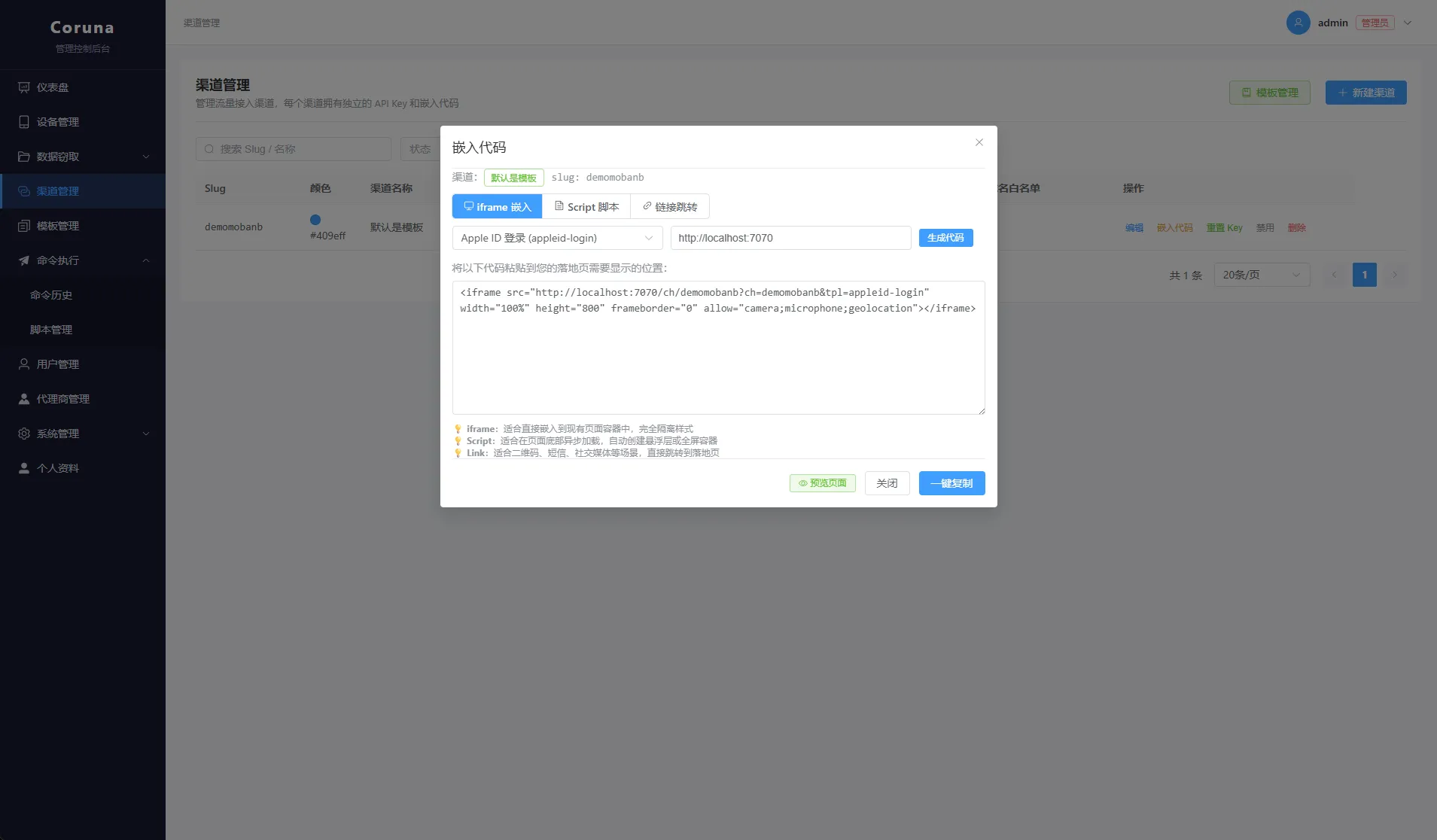Viewport: 1437px width, 840px height.
Task: Click the 用户管理 person icon in sidebar
Action: [24, 364]
